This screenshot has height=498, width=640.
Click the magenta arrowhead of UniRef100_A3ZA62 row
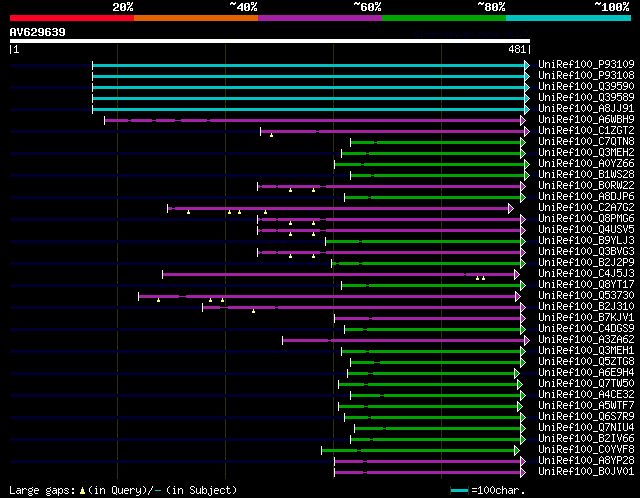527,340
